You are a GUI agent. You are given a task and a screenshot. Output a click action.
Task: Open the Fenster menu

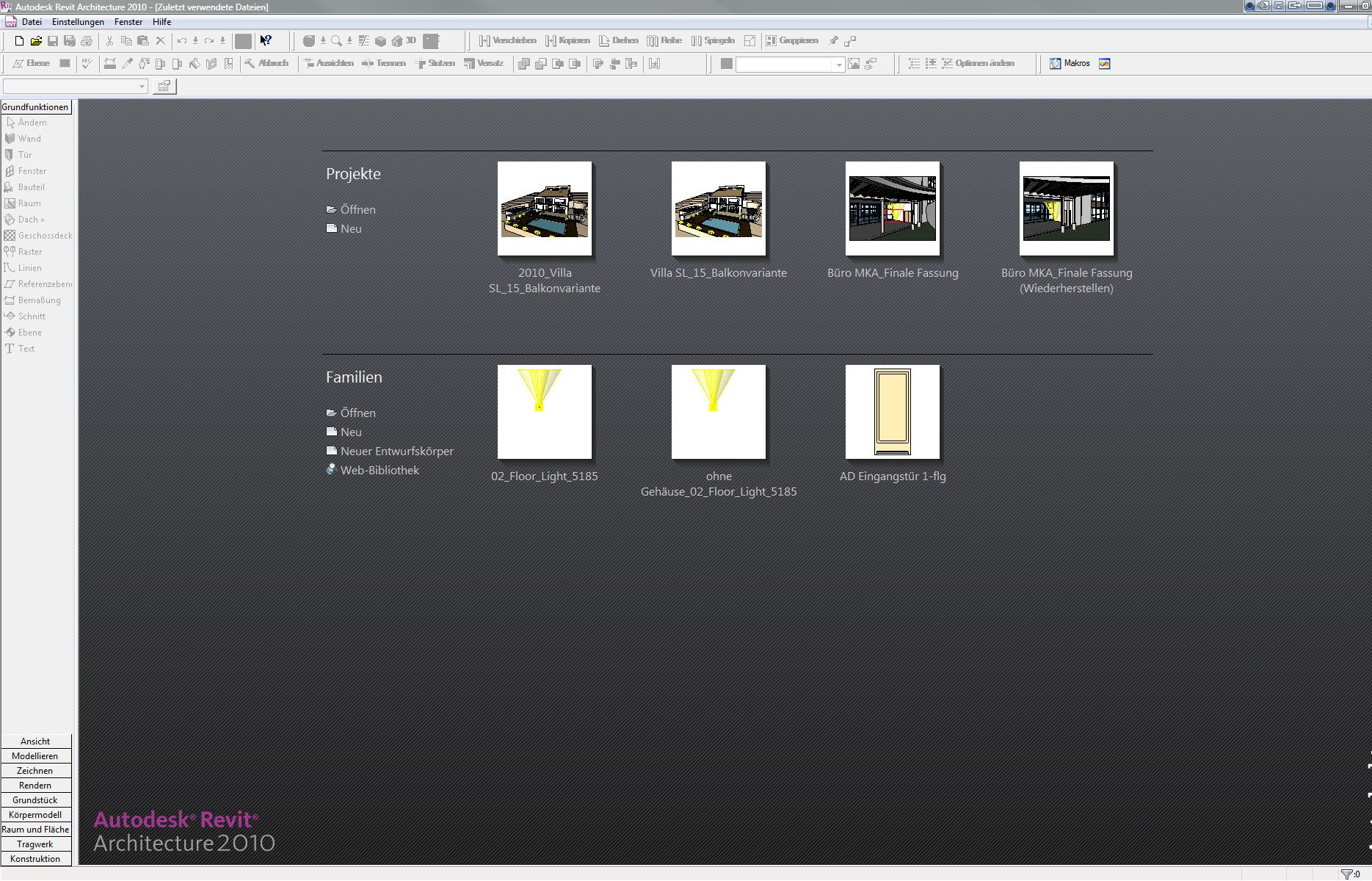128,22
